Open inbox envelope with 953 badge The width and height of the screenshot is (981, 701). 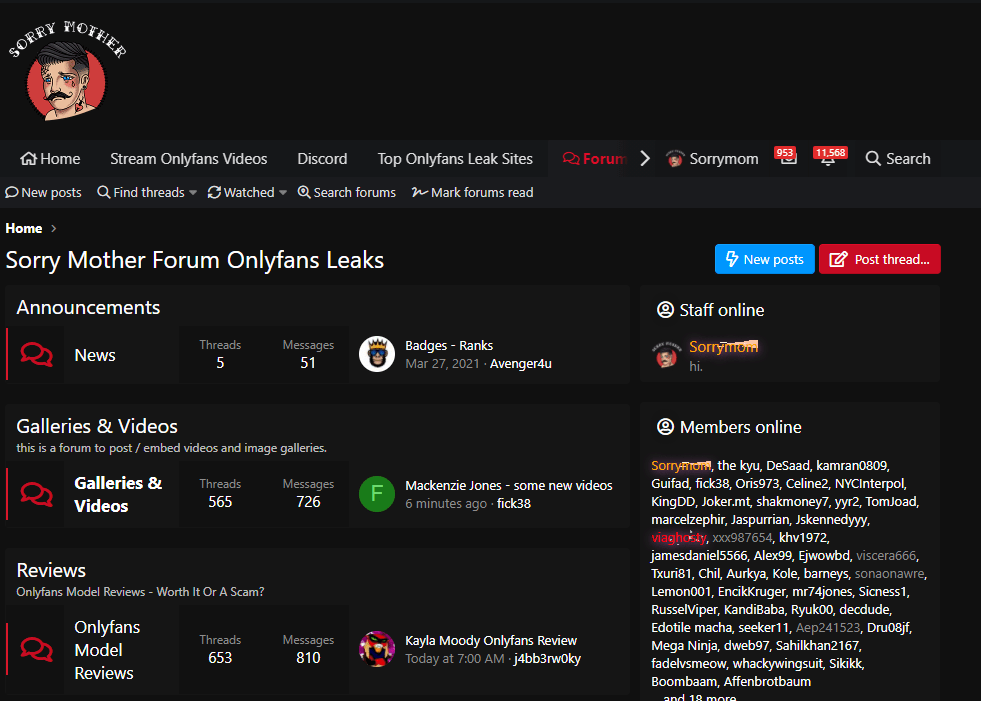pyautogui.click(x=788, y=158)
